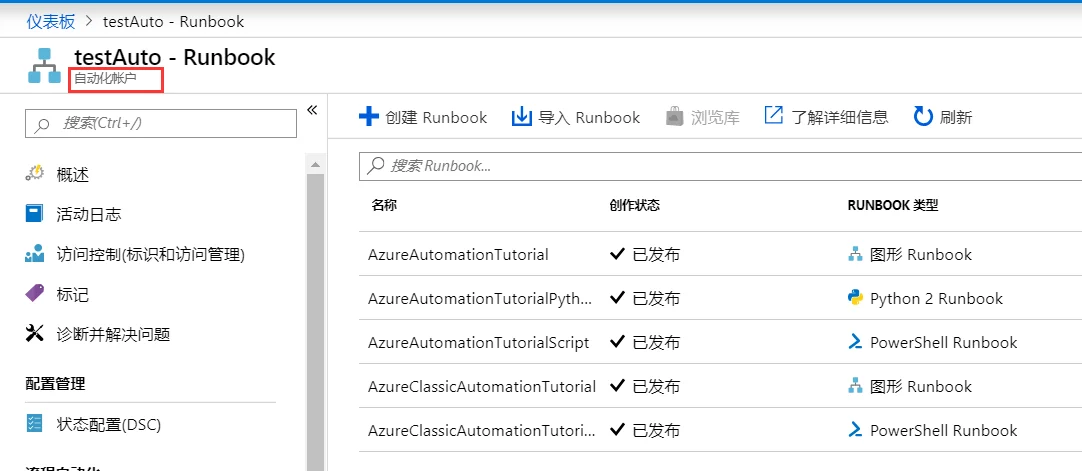Click the download arrow icon for 导入 Runbook
Image resolution: width=1082 pixels, height=471 pixels.
coord(521,116)
